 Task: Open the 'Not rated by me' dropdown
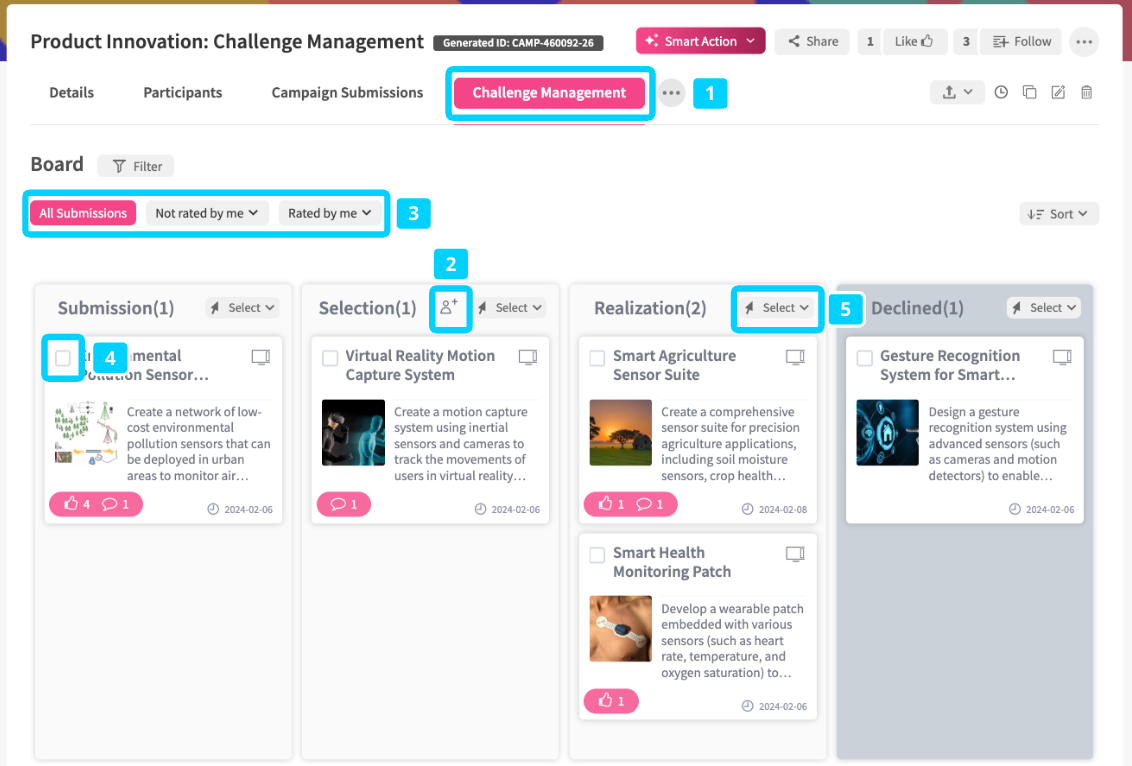click(207, 213)
